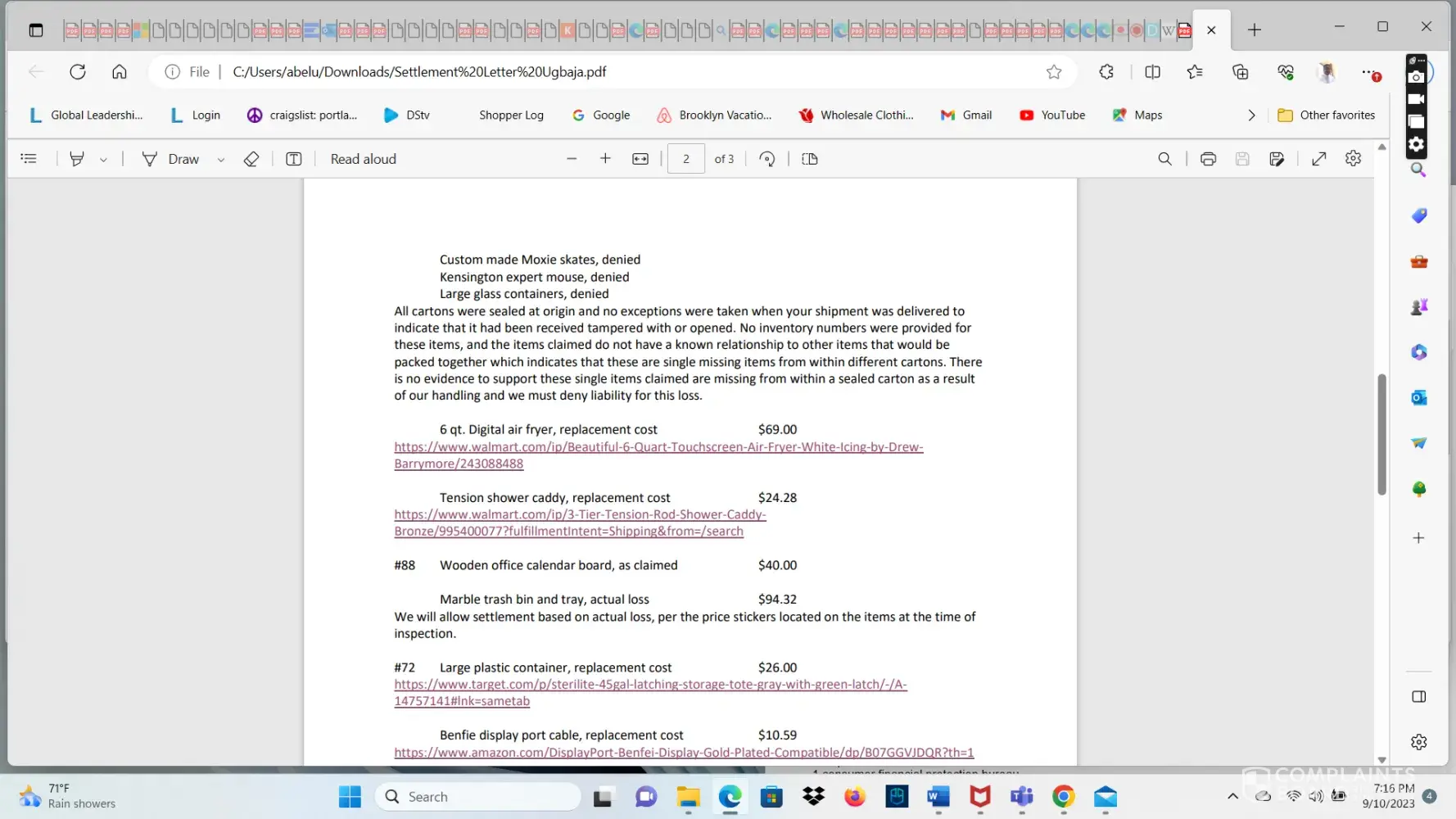The image size is (1456, 819).
Task: Enter full screen view of PDF
Action: coord(1318,159)
